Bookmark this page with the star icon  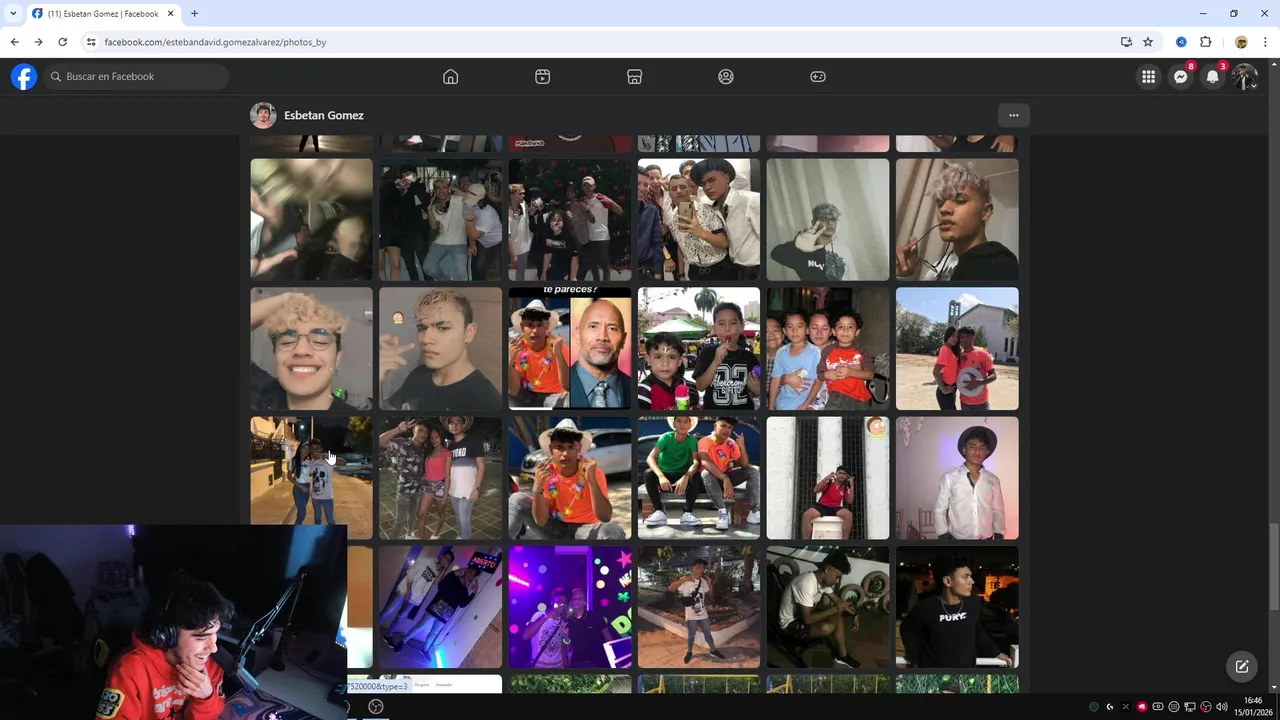1148,42
